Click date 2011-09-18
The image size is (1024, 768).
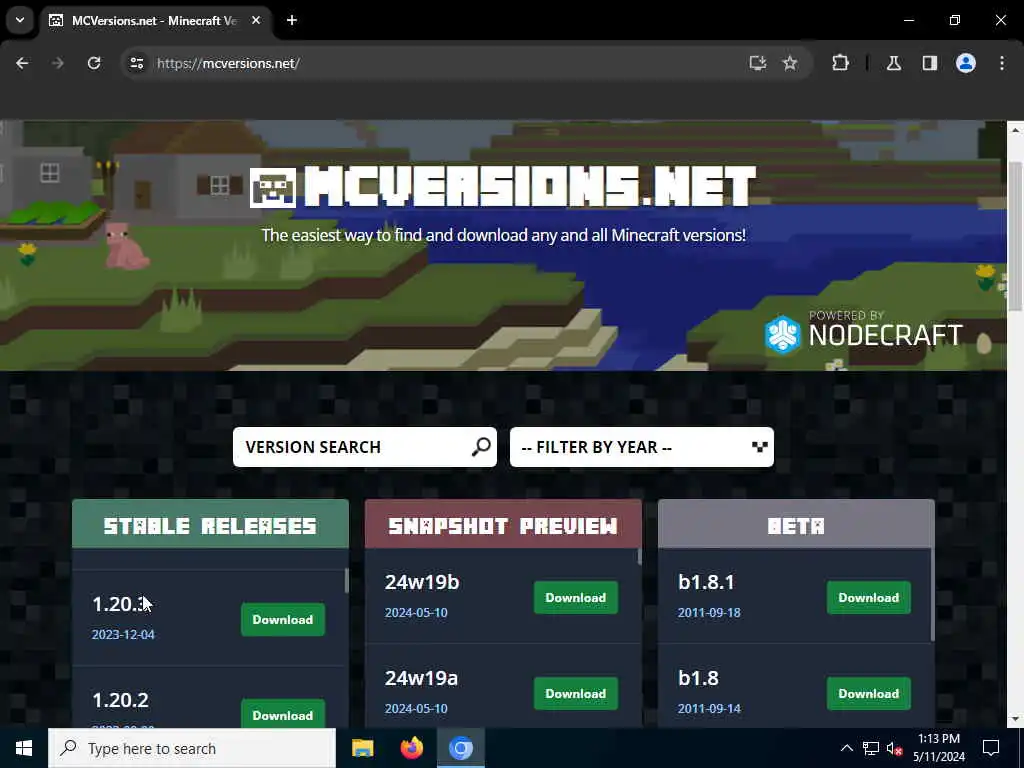pos(709,613)
